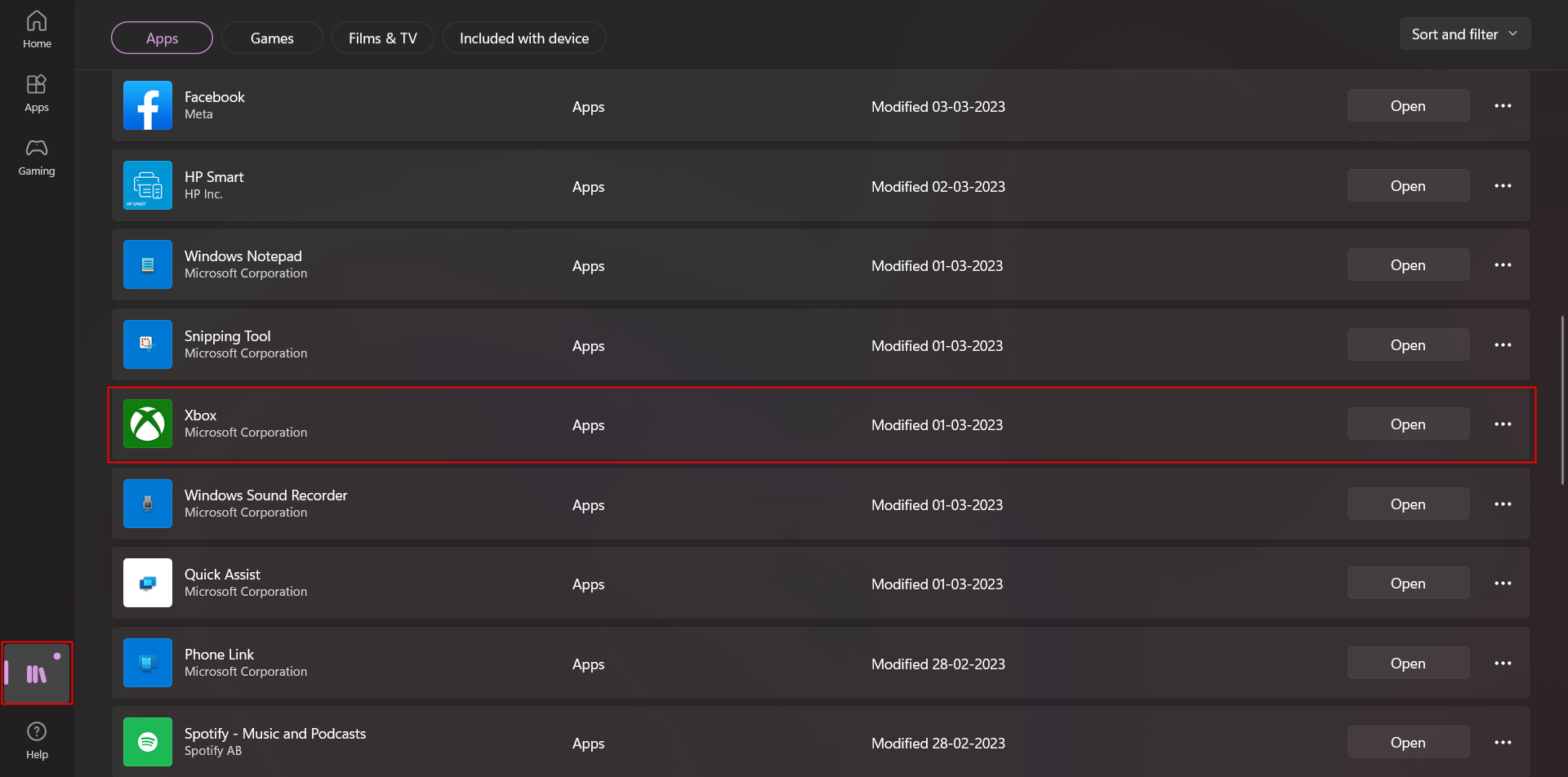Click the 'Windows Notepad' title
Screen dimensions: 1568x777
click(x=243, y=256)
